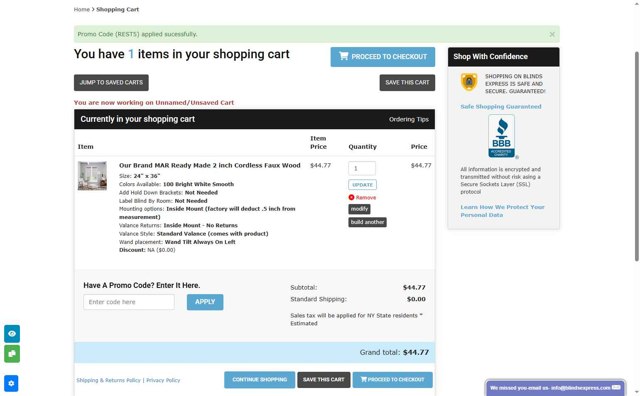This screenshot has width=640, height=396.
Task: Click the page vertical scrollbar
Action: click(637, 156)
